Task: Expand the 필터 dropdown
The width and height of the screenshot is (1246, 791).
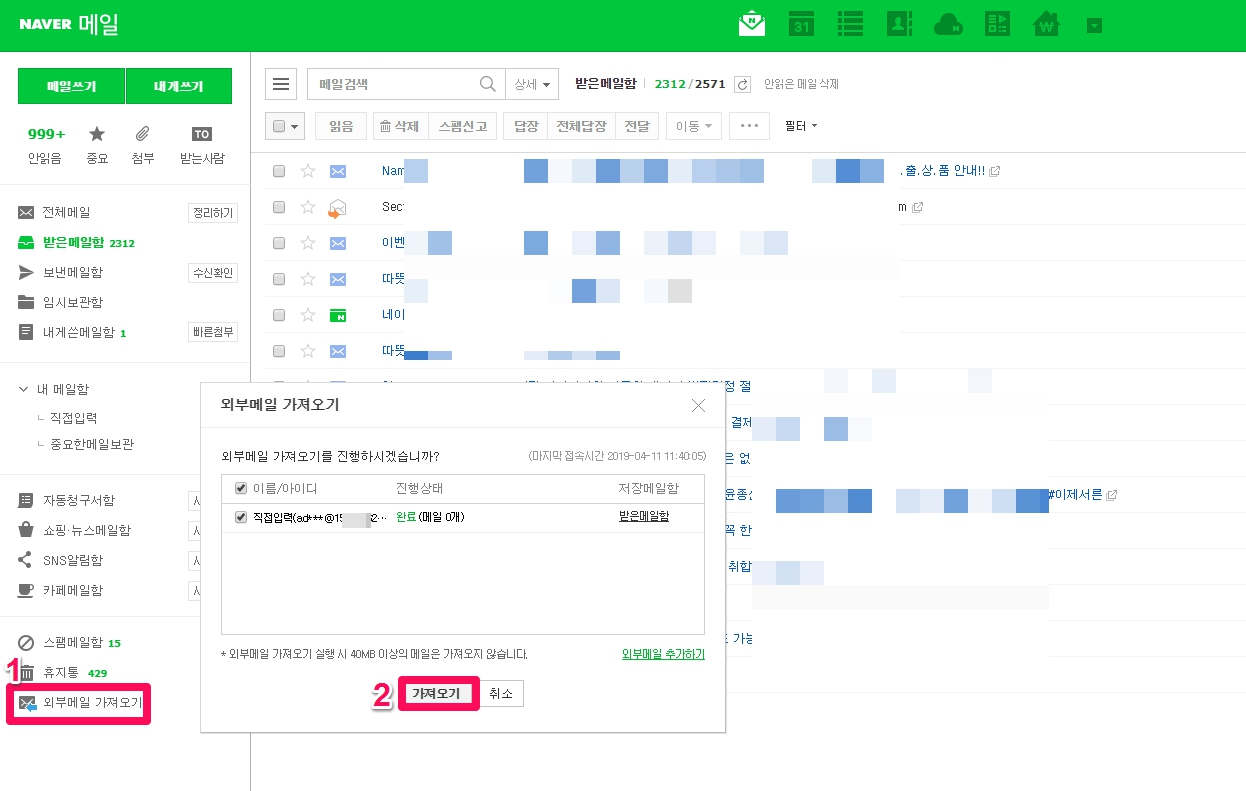Action: [x=801, y=126]
